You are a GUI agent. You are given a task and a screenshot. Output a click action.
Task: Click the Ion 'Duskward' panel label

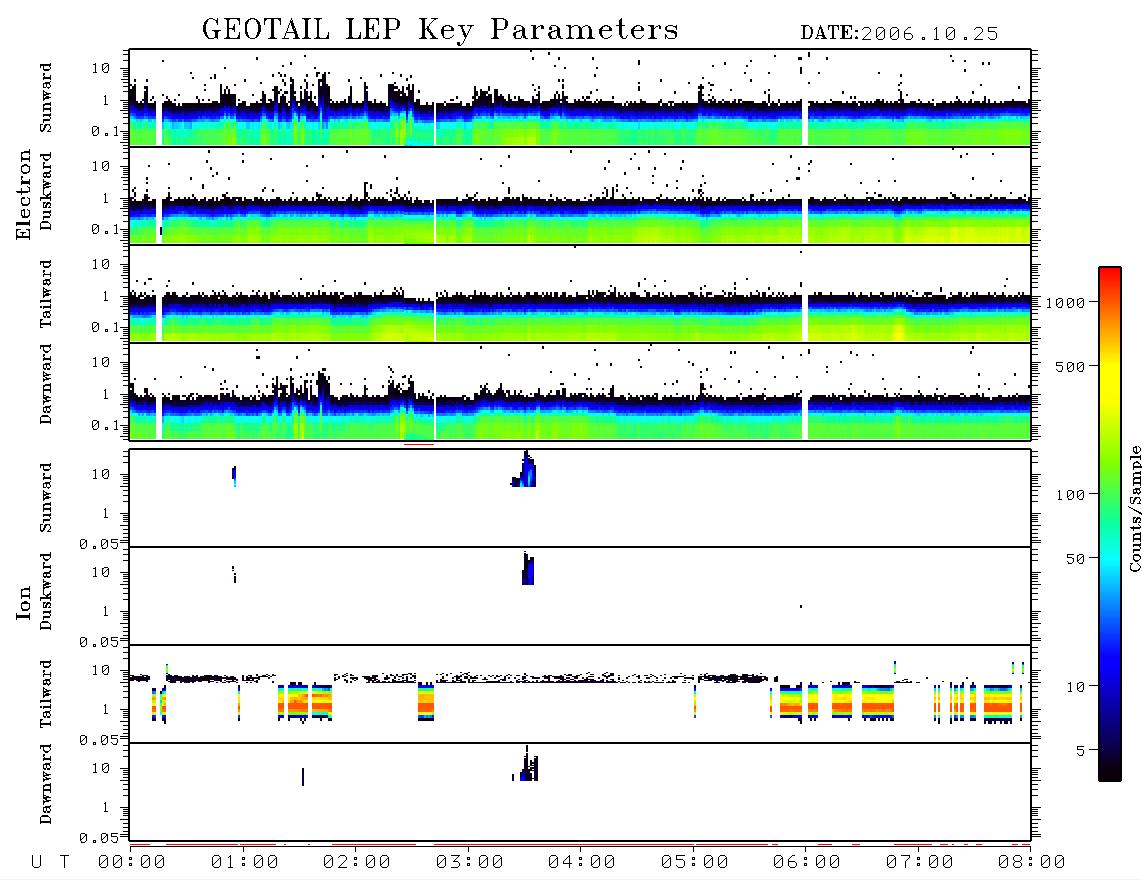(x=46, y=592)
